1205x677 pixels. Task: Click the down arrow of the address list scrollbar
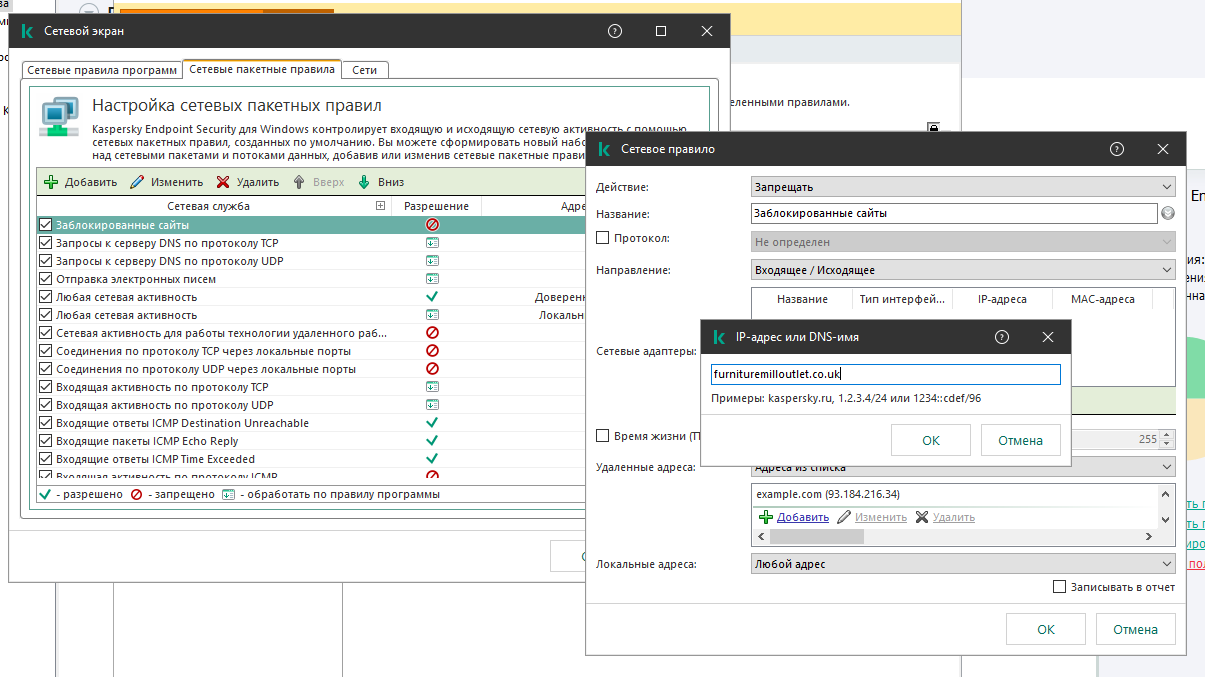tap(1165, 520)
